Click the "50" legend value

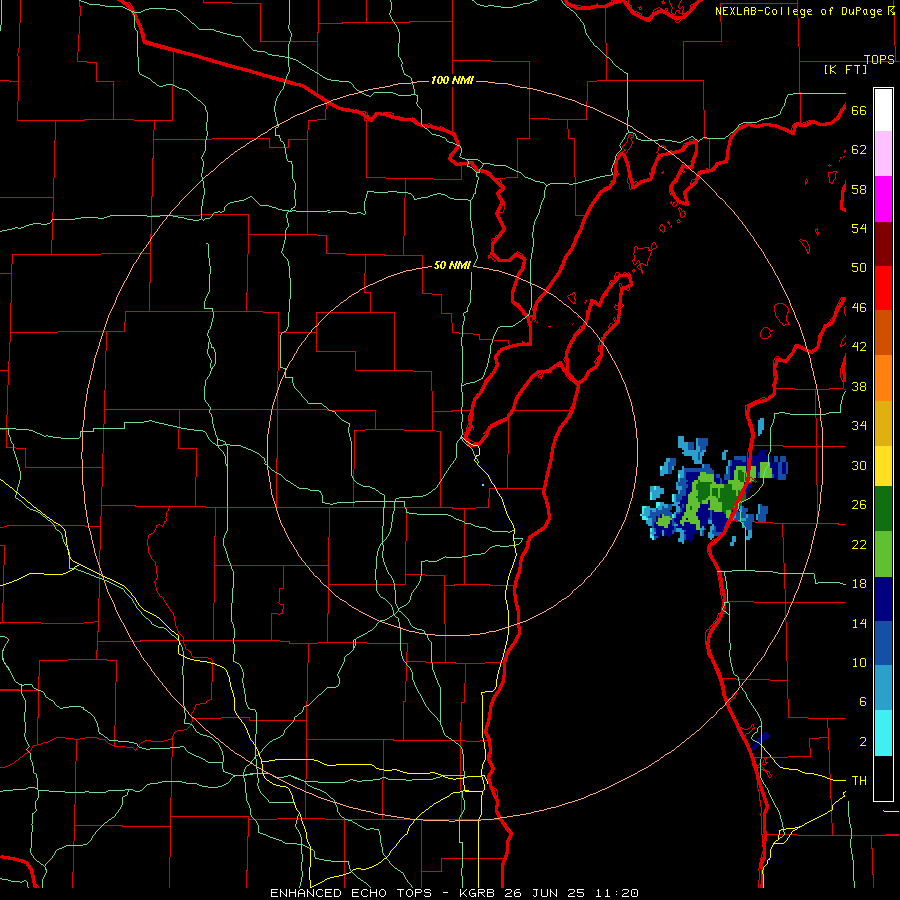859,268
